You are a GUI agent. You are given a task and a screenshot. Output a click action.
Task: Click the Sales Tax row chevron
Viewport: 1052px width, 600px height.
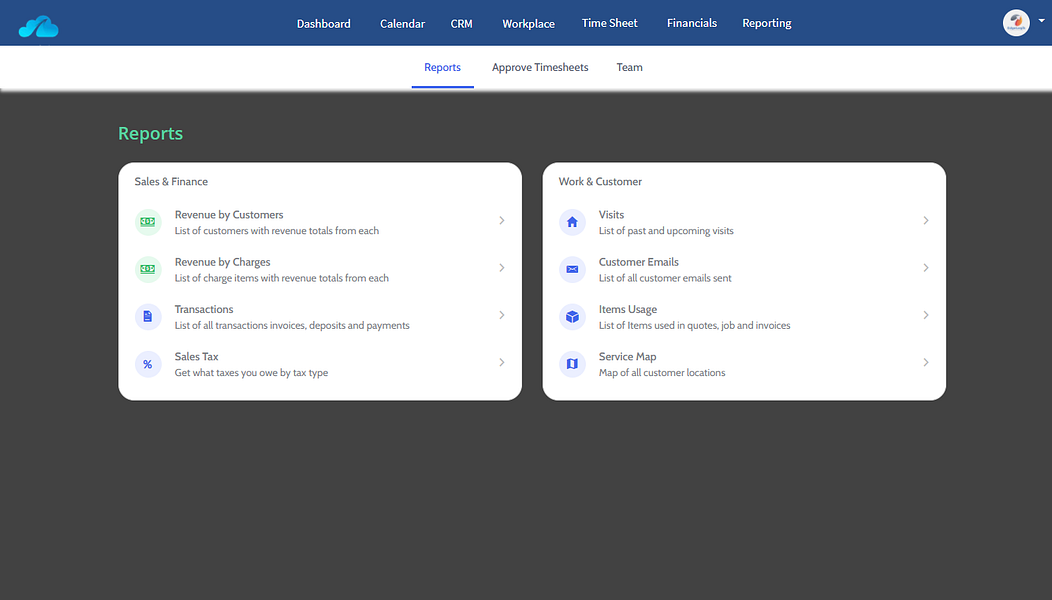coord(501,362)
